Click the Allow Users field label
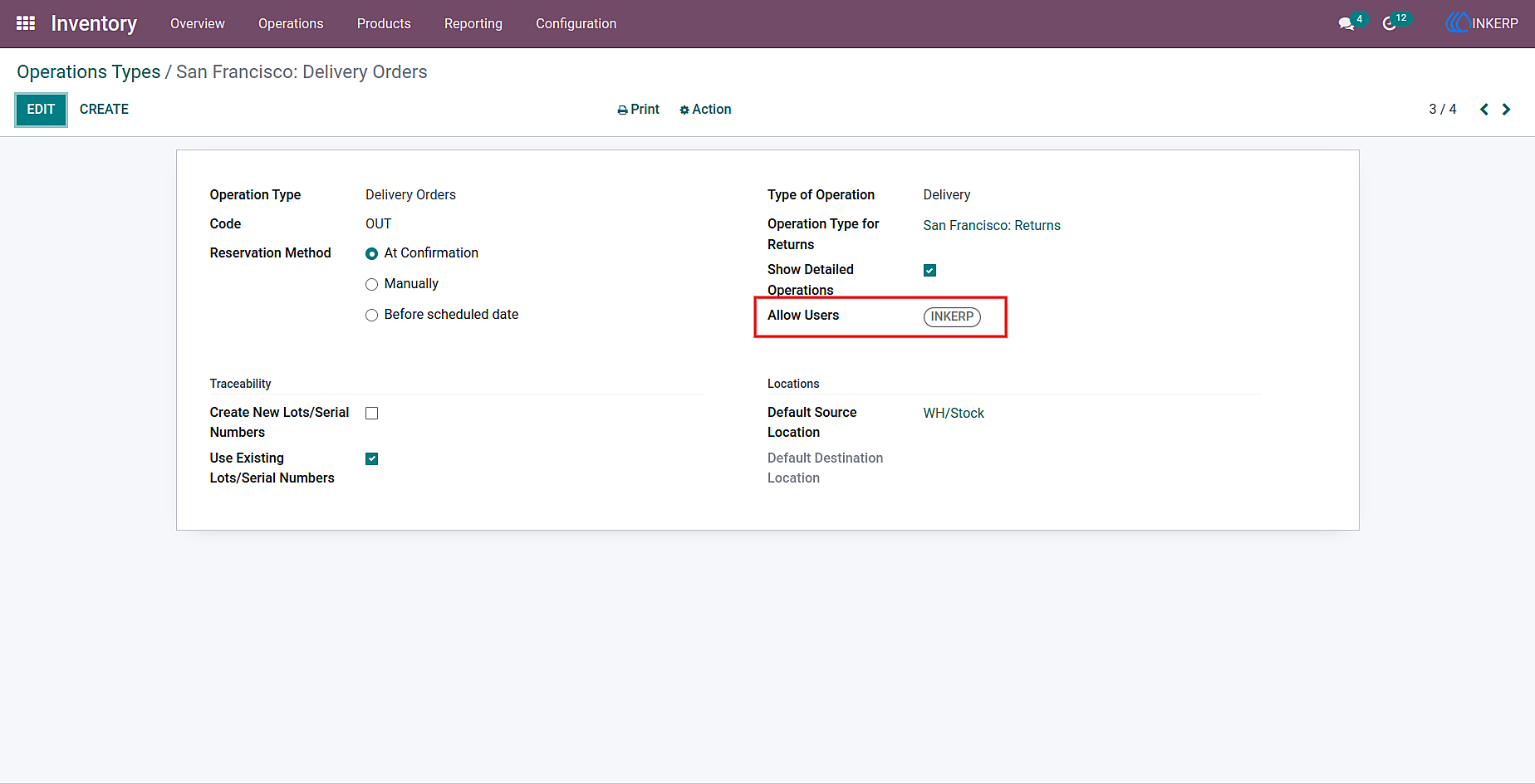This screenshot has height=784, width=1535. point(803,316)
